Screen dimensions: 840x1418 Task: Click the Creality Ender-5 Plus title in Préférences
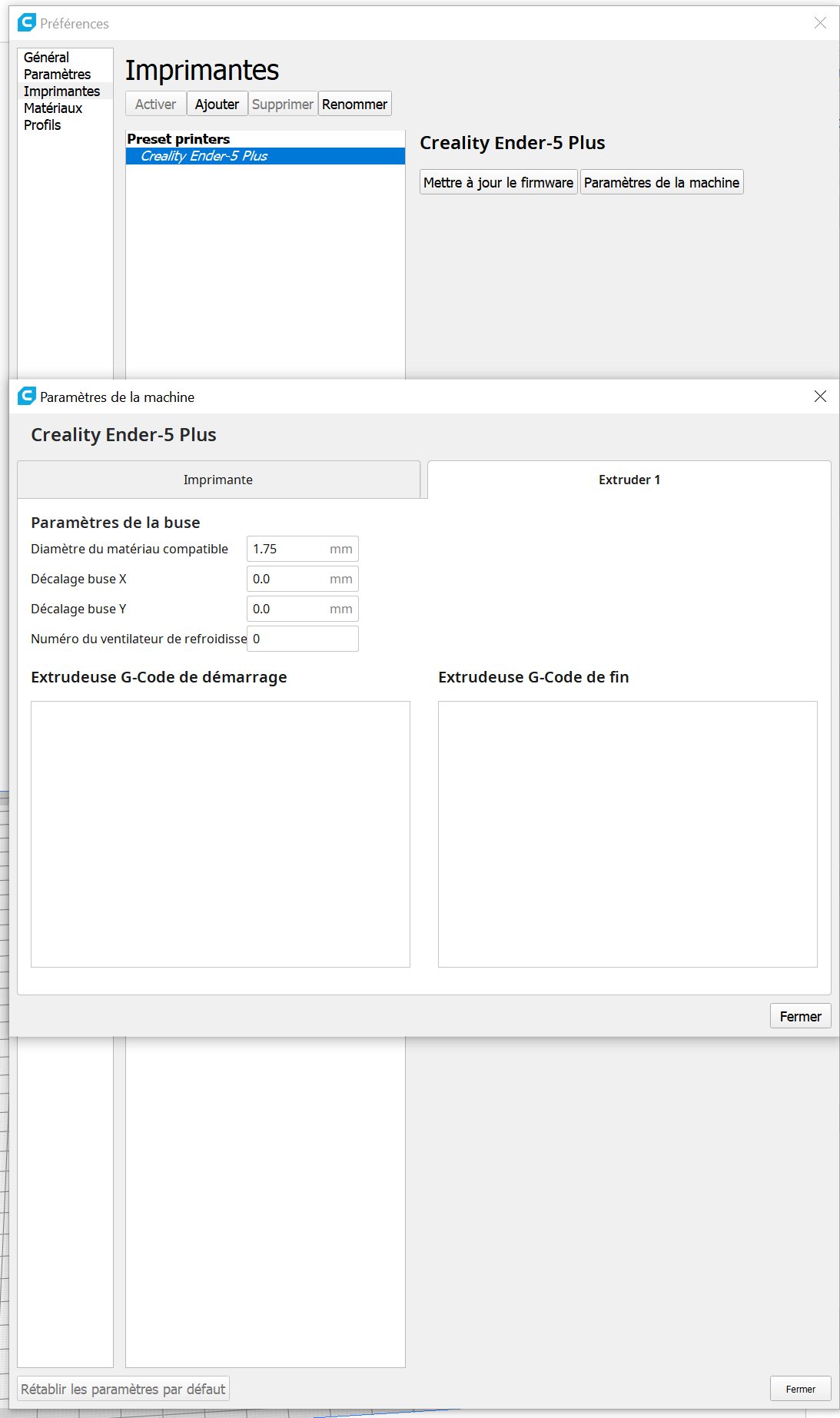click(x=513, y=143)
